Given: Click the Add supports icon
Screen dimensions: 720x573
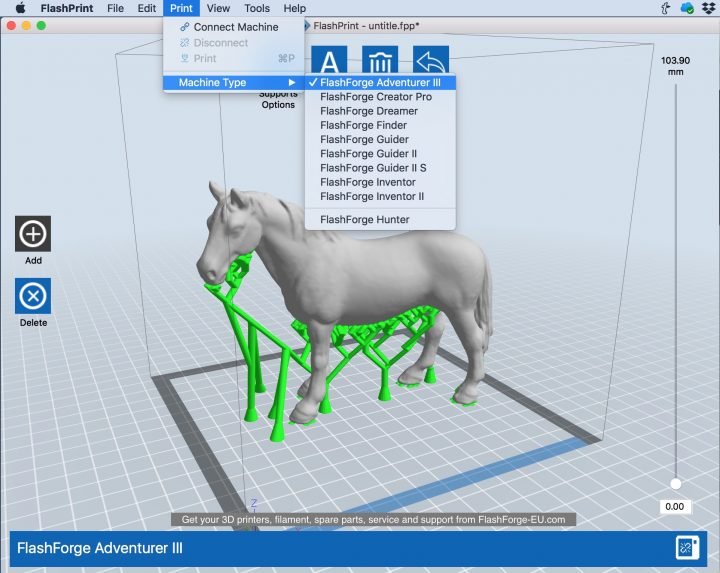Looking at the screenshot, I should pyautogui.click(x=33, y=234).
